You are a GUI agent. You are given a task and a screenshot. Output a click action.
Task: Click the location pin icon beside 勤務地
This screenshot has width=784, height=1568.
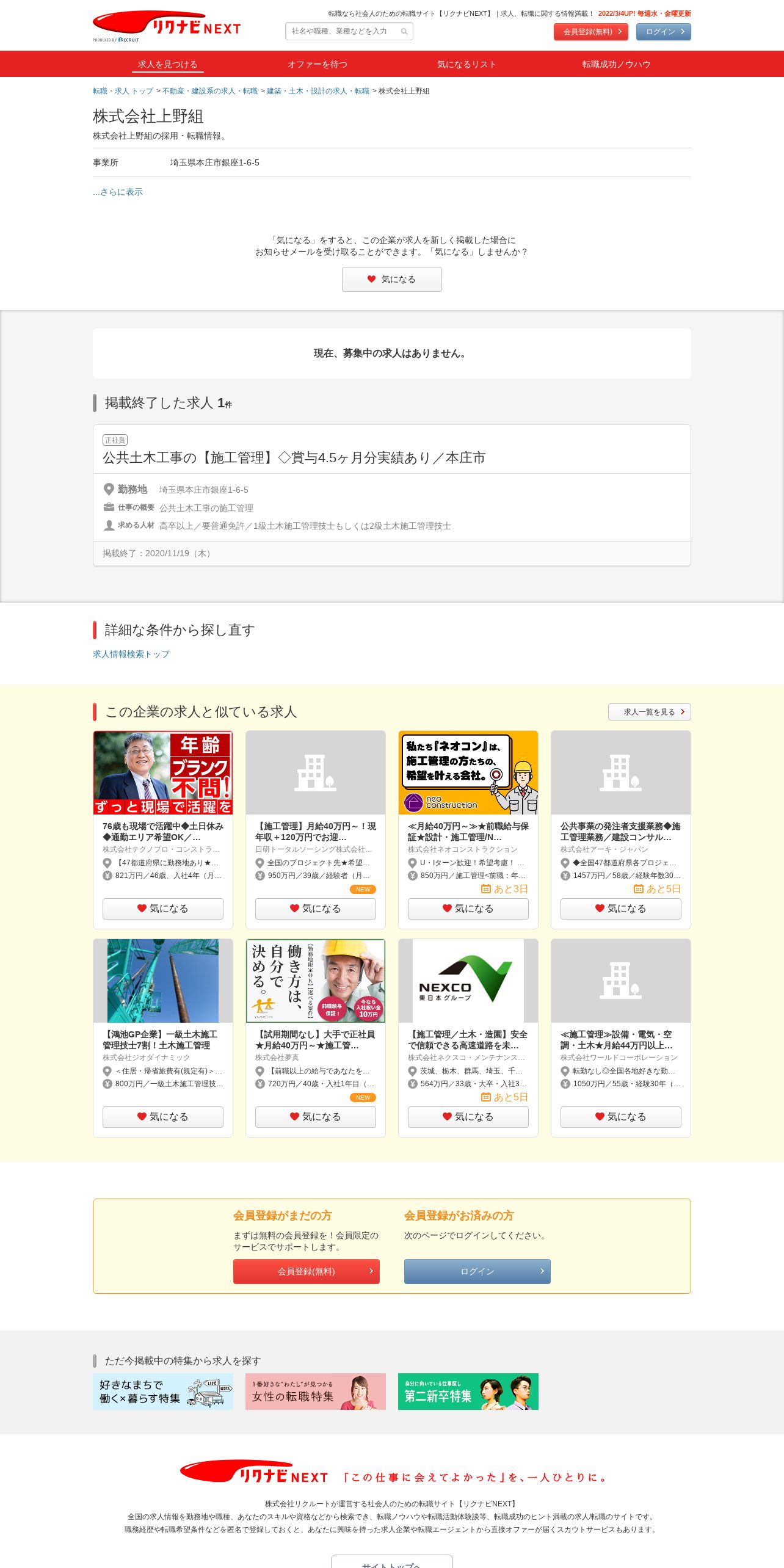pyautogui.click(x=109, y=490)
